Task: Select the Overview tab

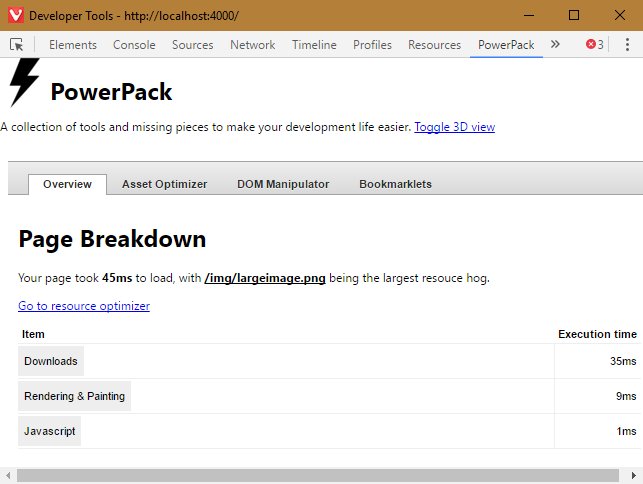Action: click(x=67, y=184)
